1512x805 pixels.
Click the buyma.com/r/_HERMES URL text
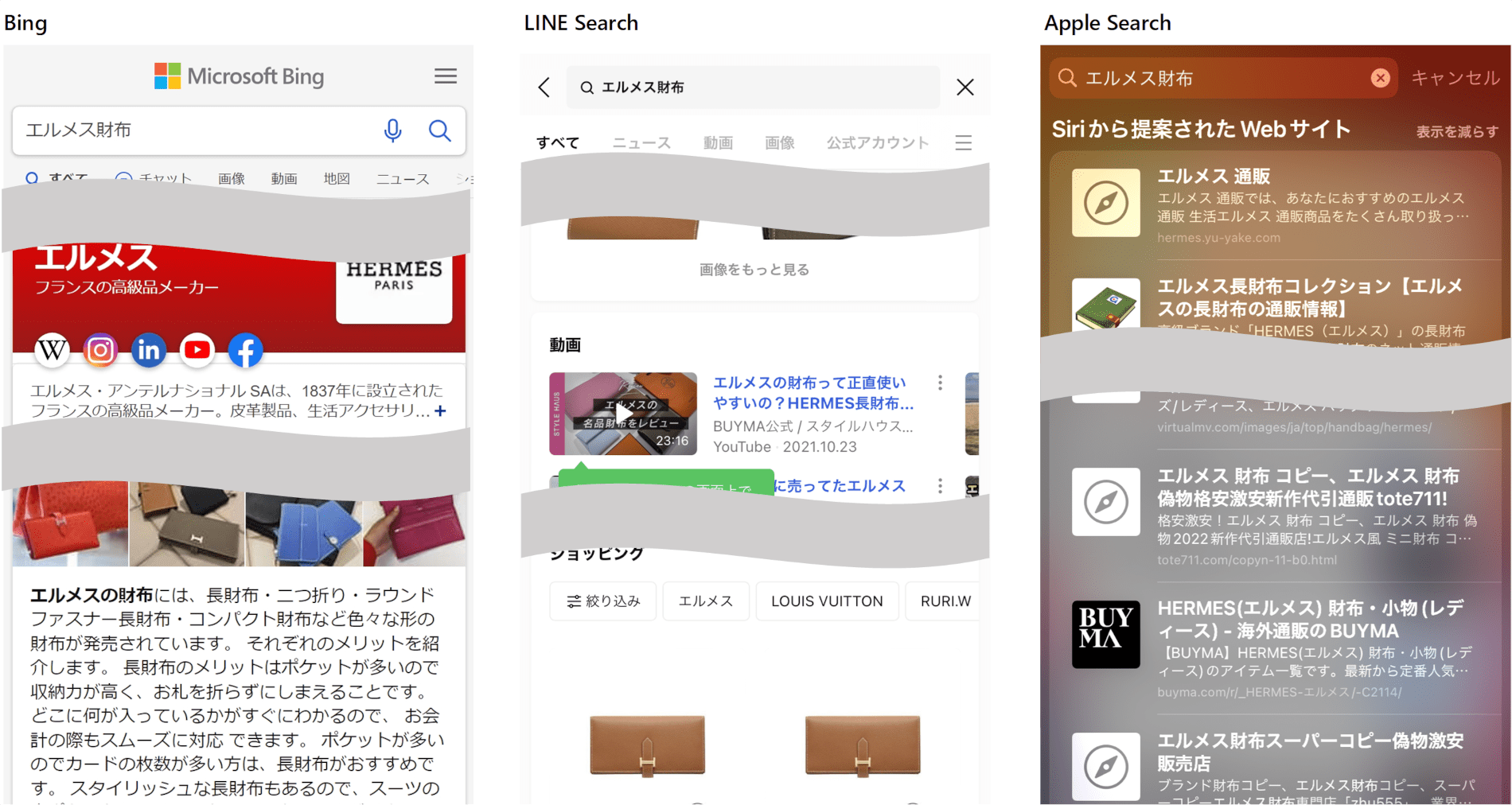1279,692
